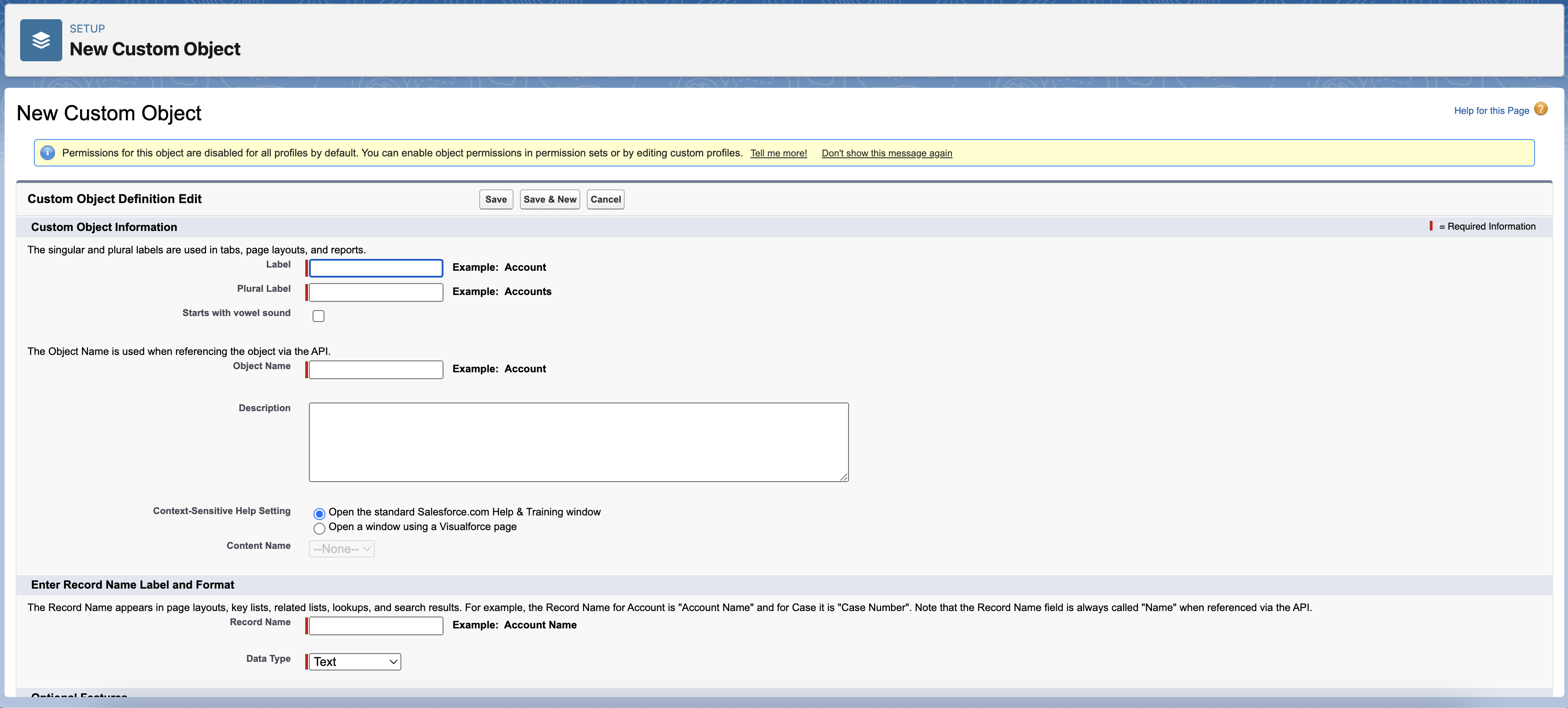Click the Setup custom object layers icon
The width and height of the screenshot is (1568, 708).
41,40
